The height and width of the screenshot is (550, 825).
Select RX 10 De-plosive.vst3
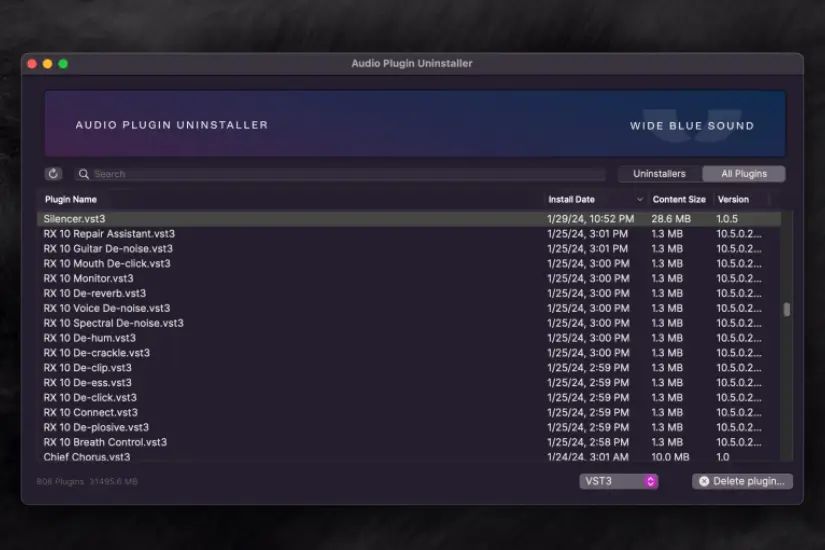coord(409,427)
